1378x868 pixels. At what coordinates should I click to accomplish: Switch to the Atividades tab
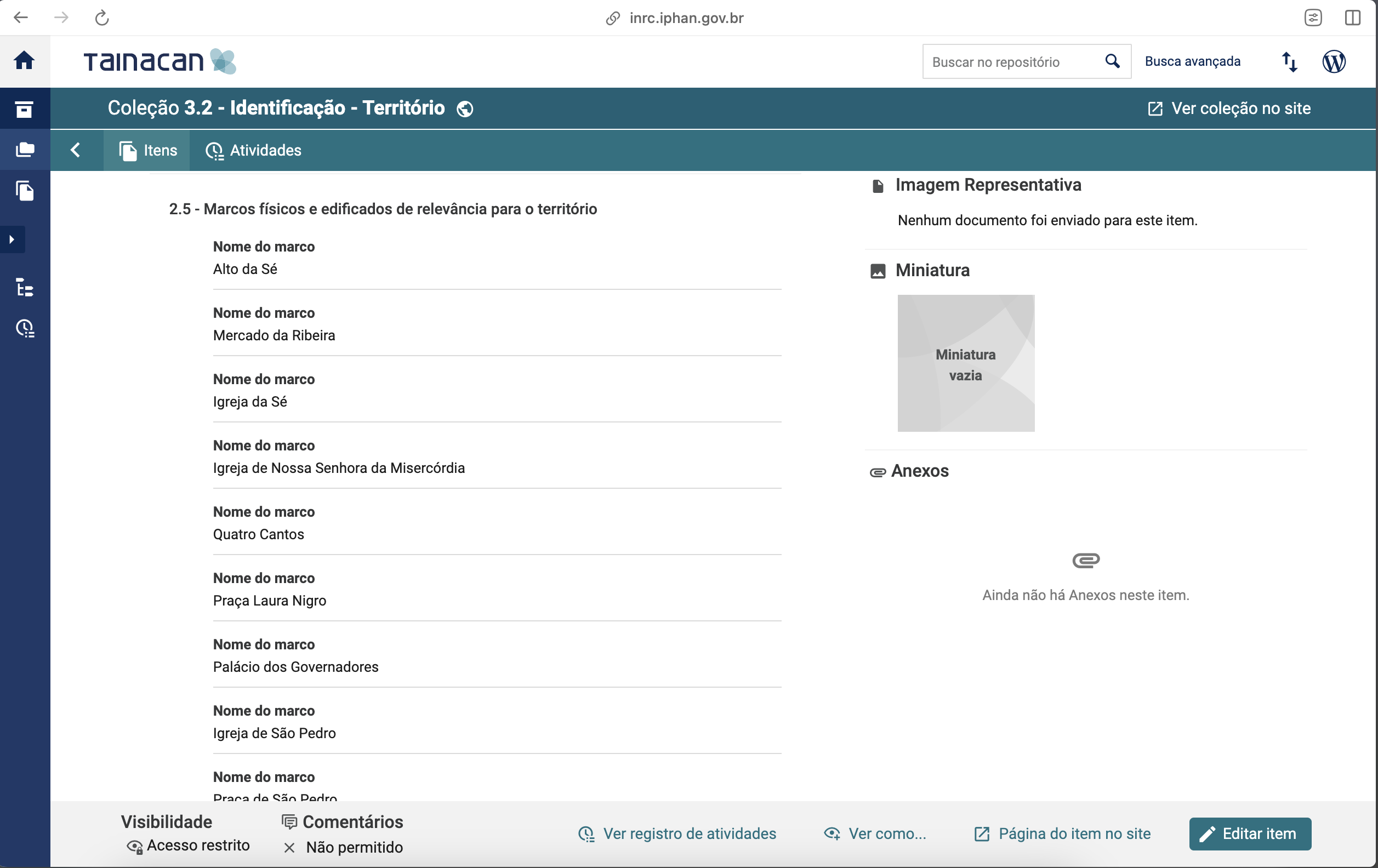254,151
